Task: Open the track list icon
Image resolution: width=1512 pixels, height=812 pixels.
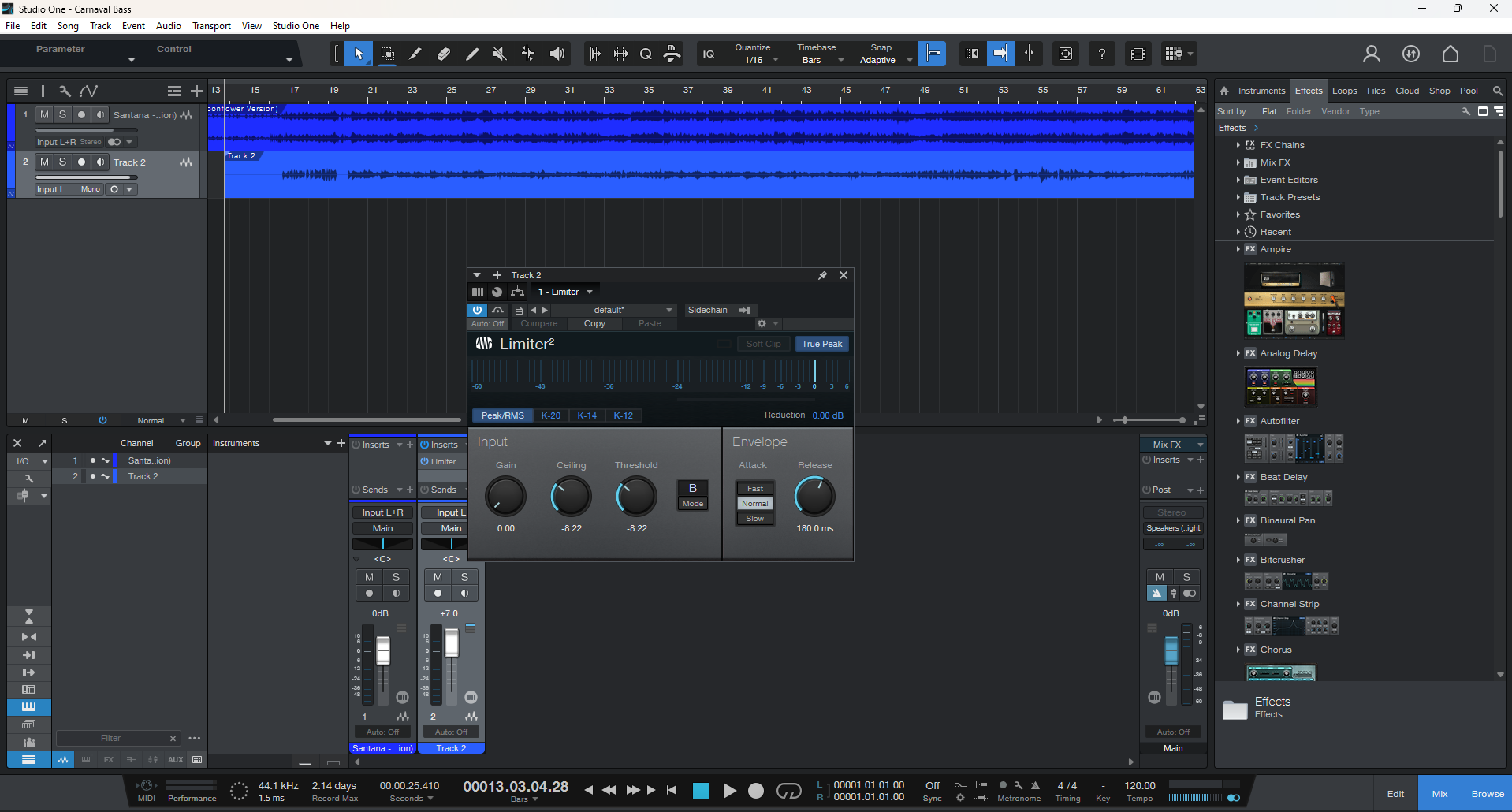Action: click(x=21, y=91)
